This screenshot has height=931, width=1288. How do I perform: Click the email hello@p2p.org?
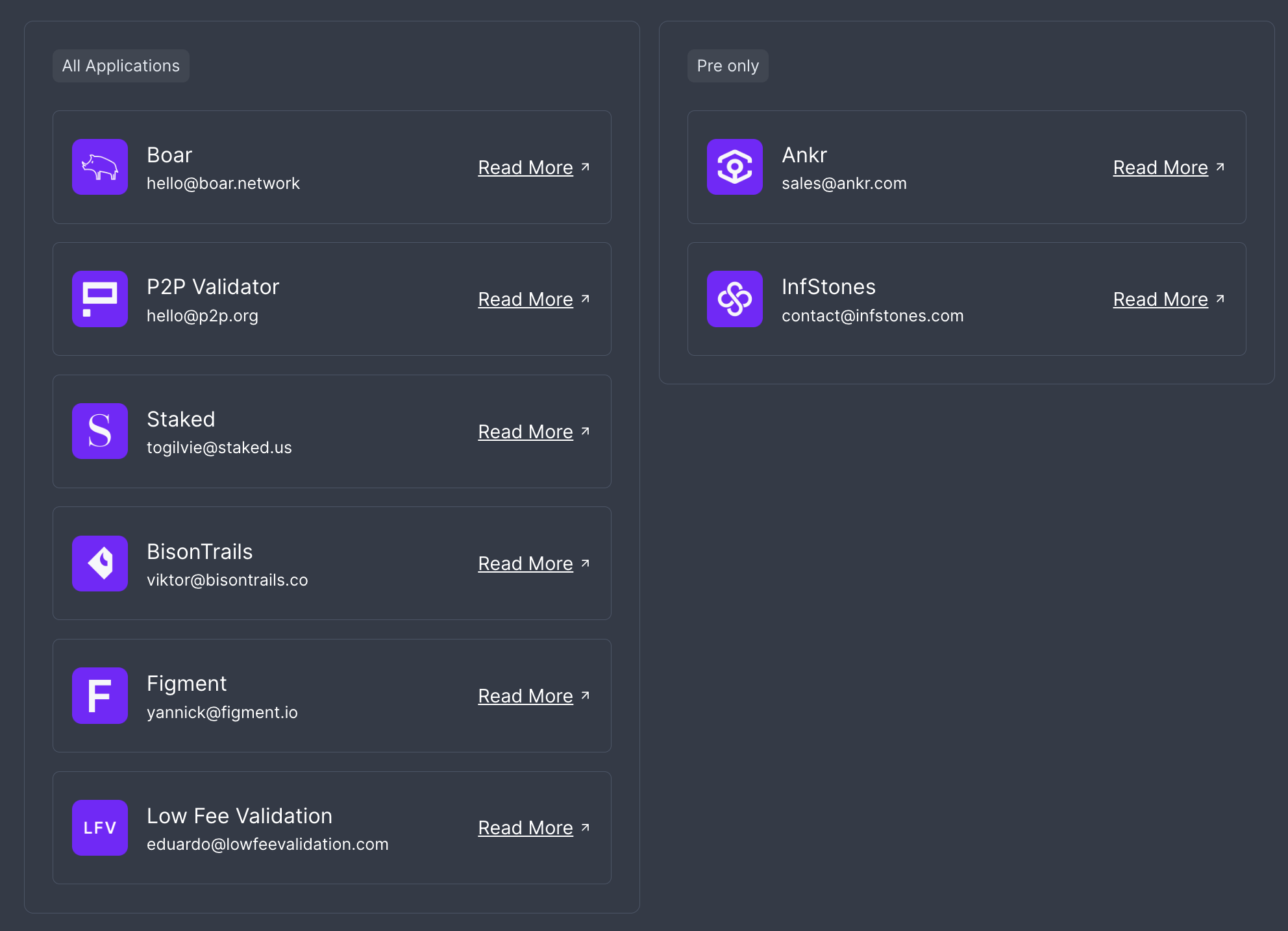pos(203,316)
